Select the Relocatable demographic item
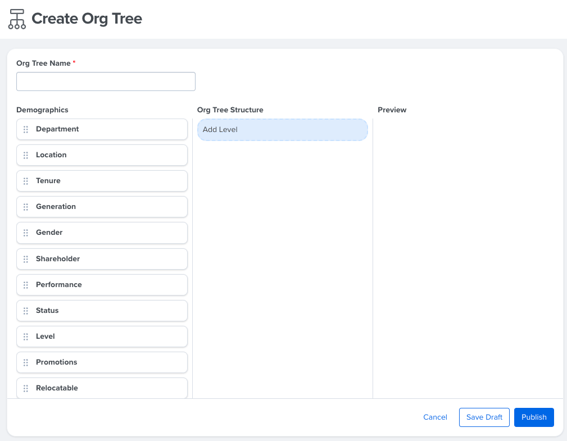Viewport: 567px width, 441px height. click(x=102, y=388)
